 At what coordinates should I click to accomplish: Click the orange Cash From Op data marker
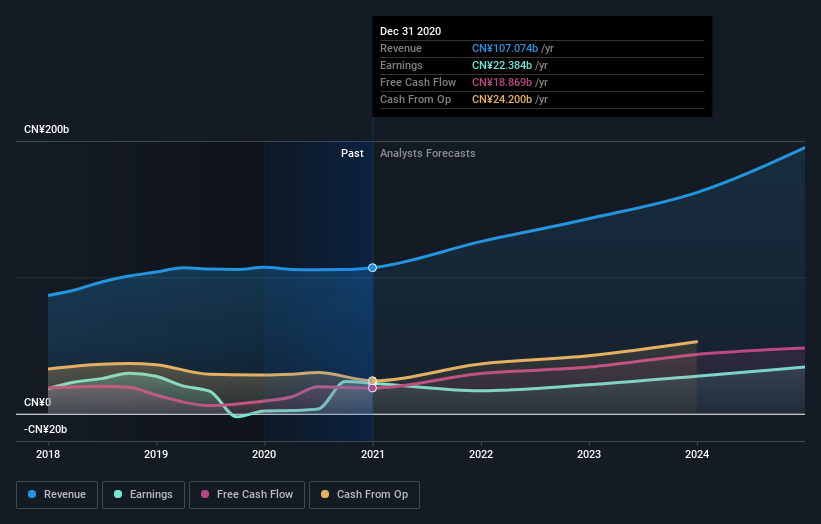(372, 381)
